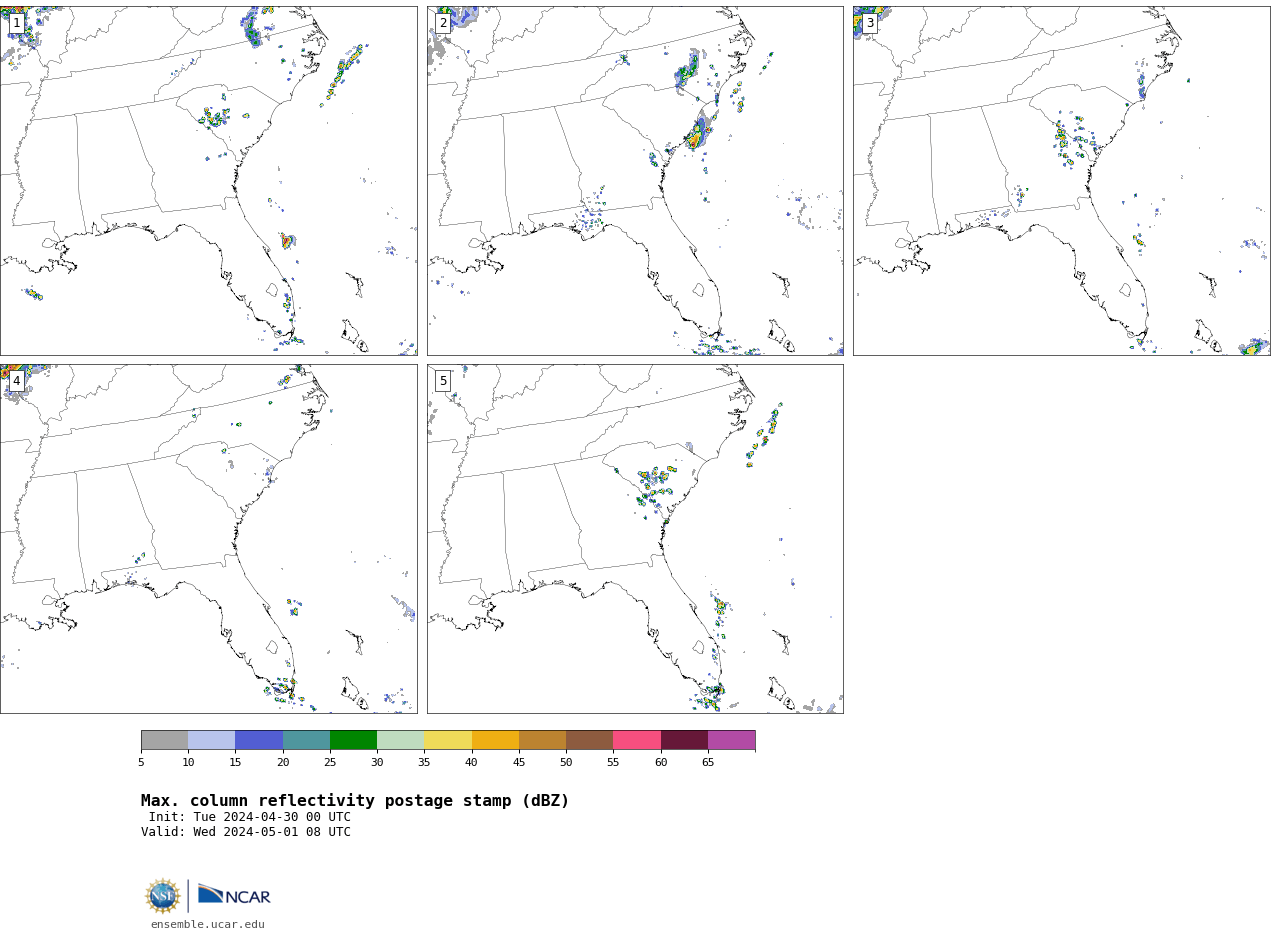Click the yellow 35-40 dBZ swatch
The height and width of the screenshot is (936, 1280).
coord(448,740)
